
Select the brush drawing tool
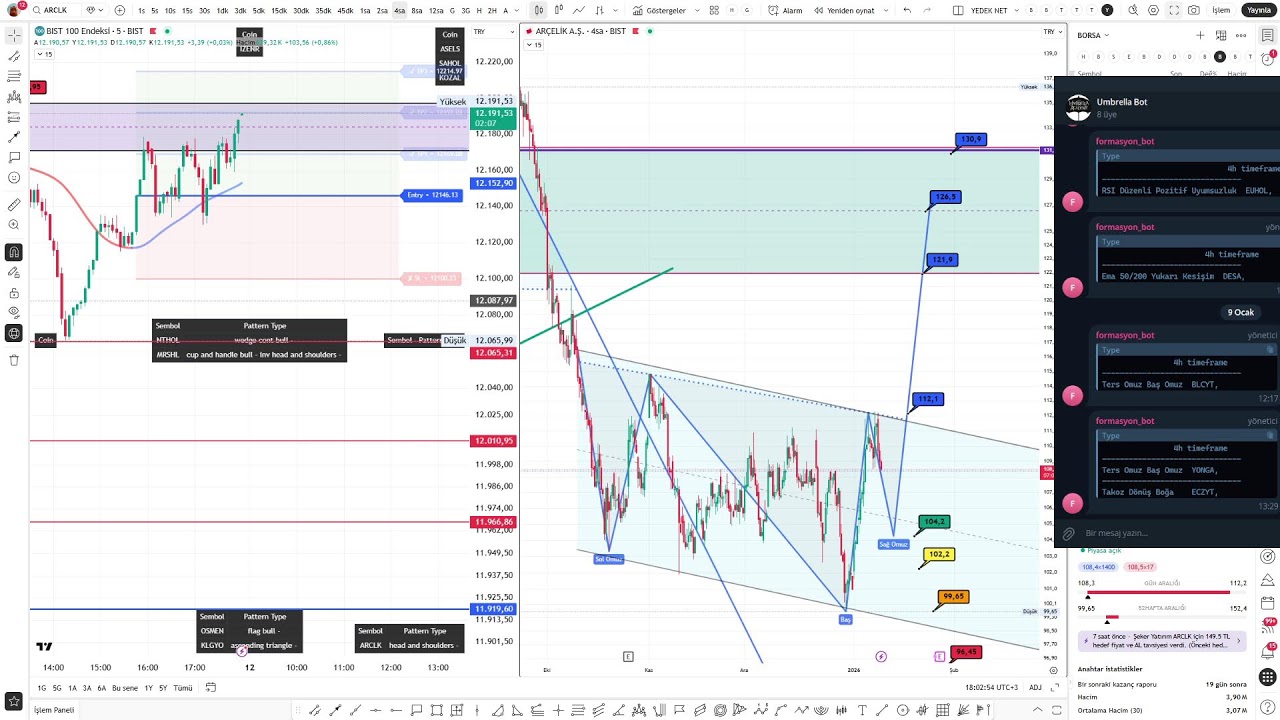point(14,137)
